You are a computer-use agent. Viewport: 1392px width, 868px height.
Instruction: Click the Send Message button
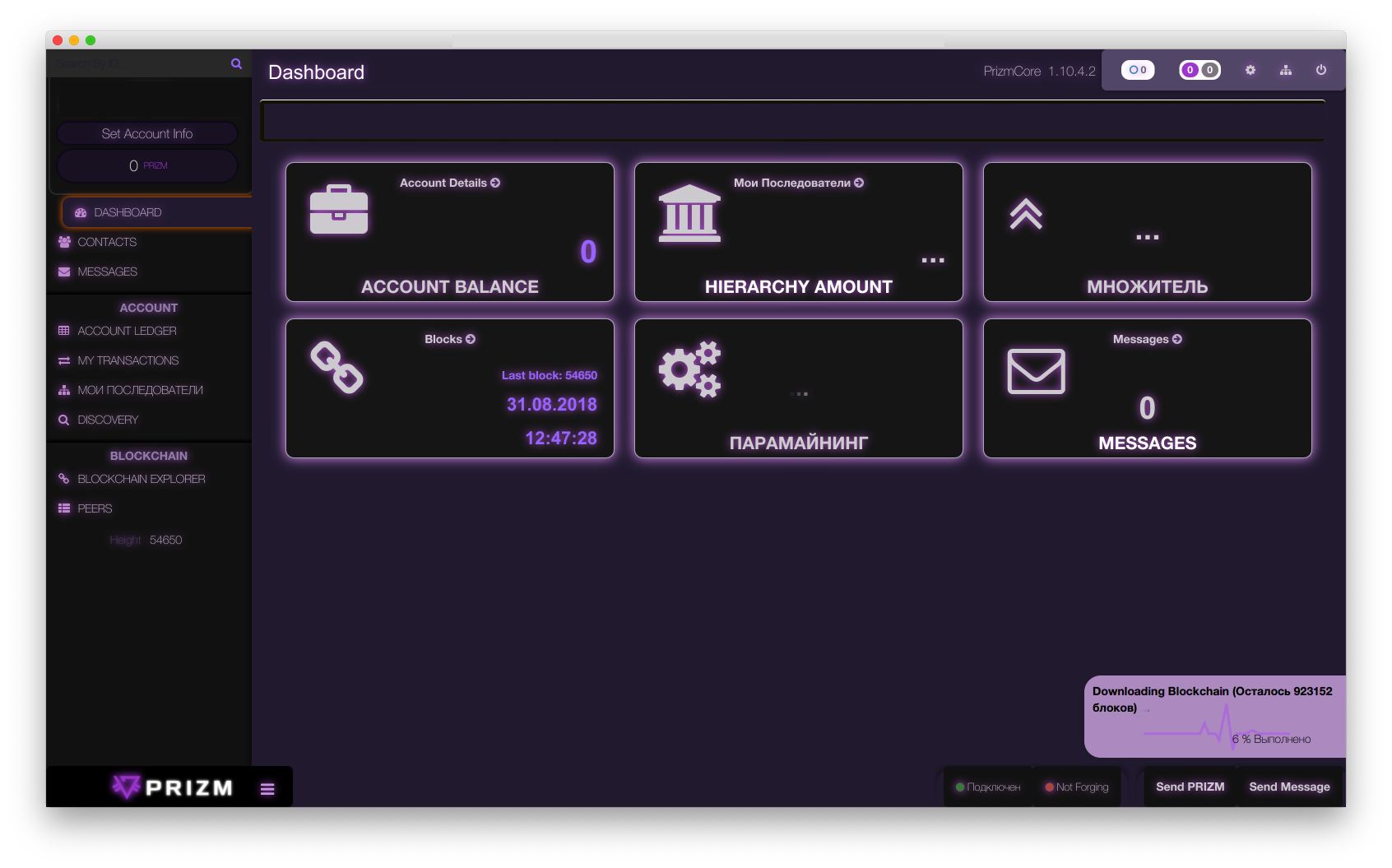tap(1289, 787)
